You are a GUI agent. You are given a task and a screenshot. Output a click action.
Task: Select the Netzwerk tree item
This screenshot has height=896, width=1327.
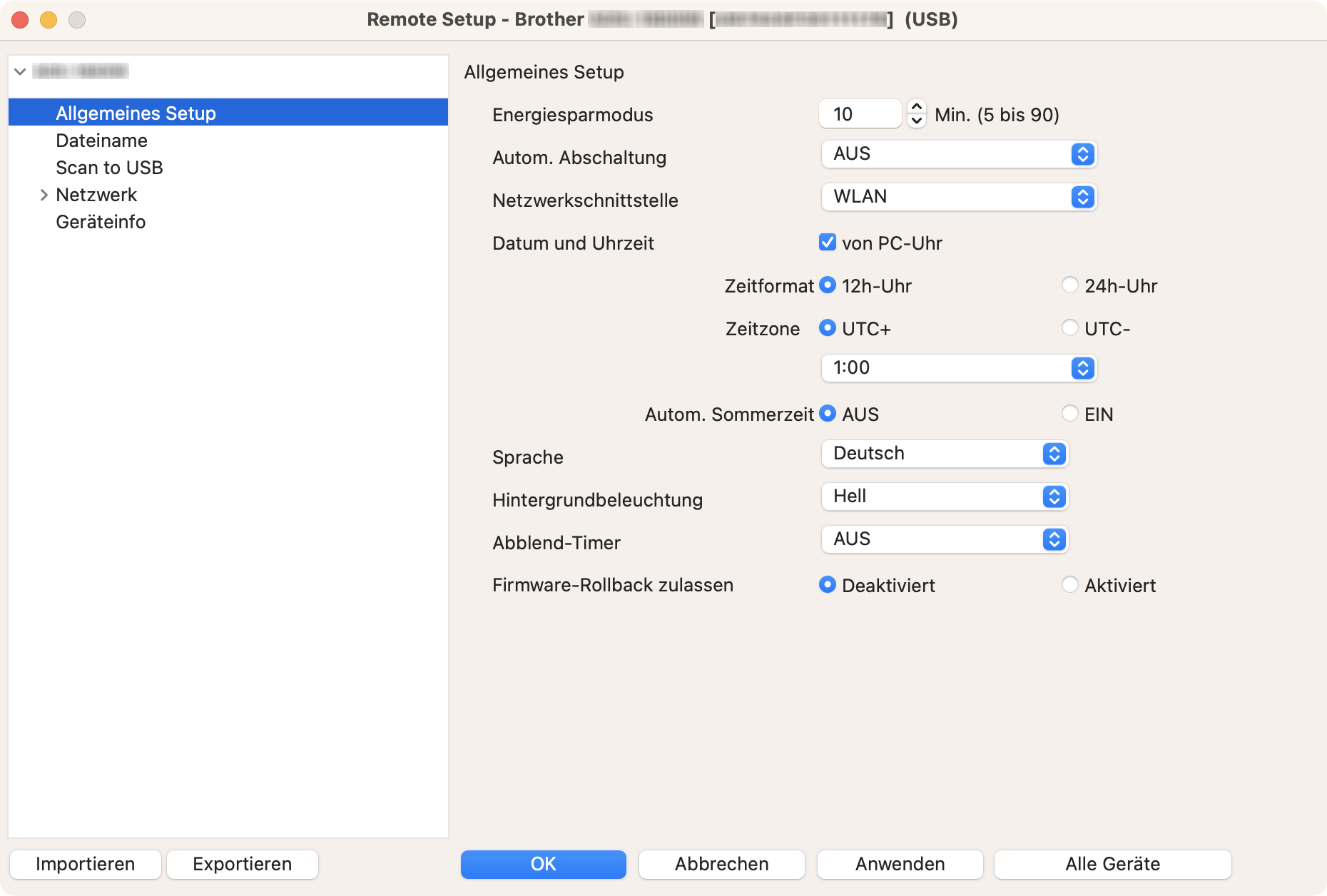pos(96,195)
